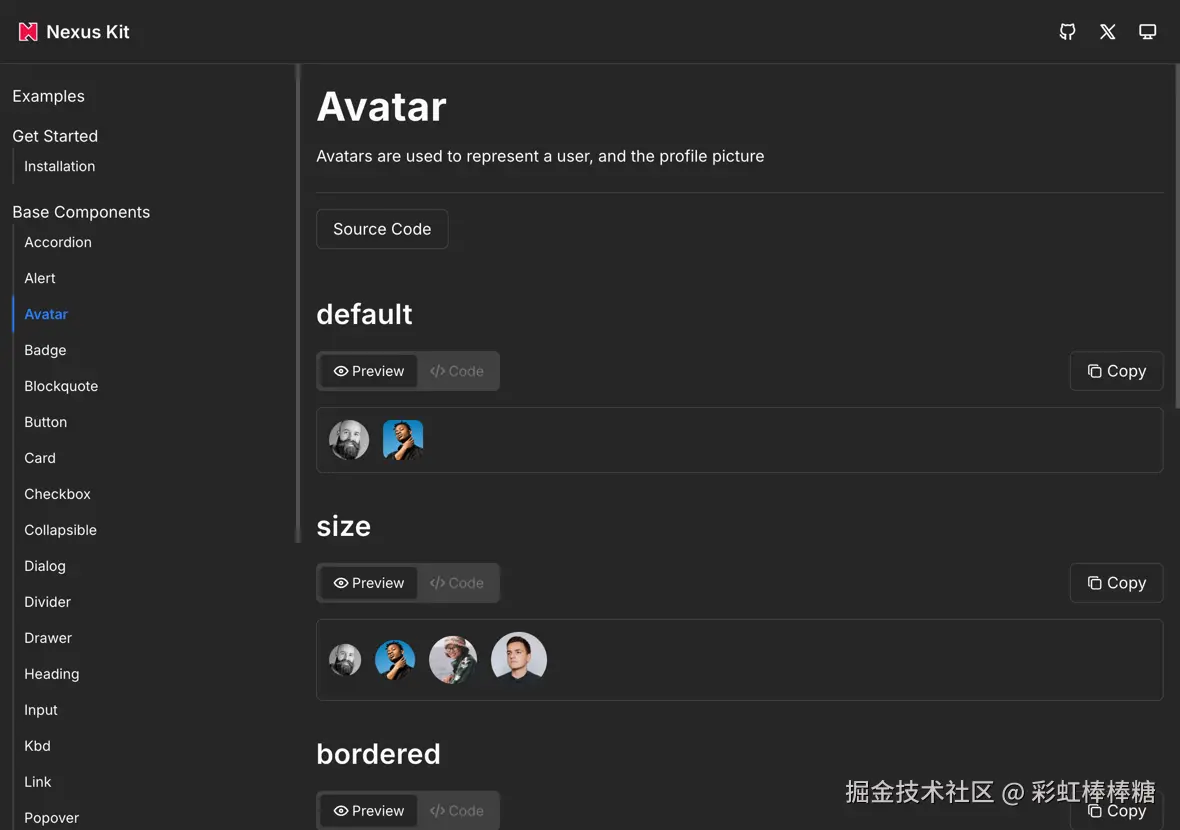Click the blue-background avatar in default preview

point(403,440)
